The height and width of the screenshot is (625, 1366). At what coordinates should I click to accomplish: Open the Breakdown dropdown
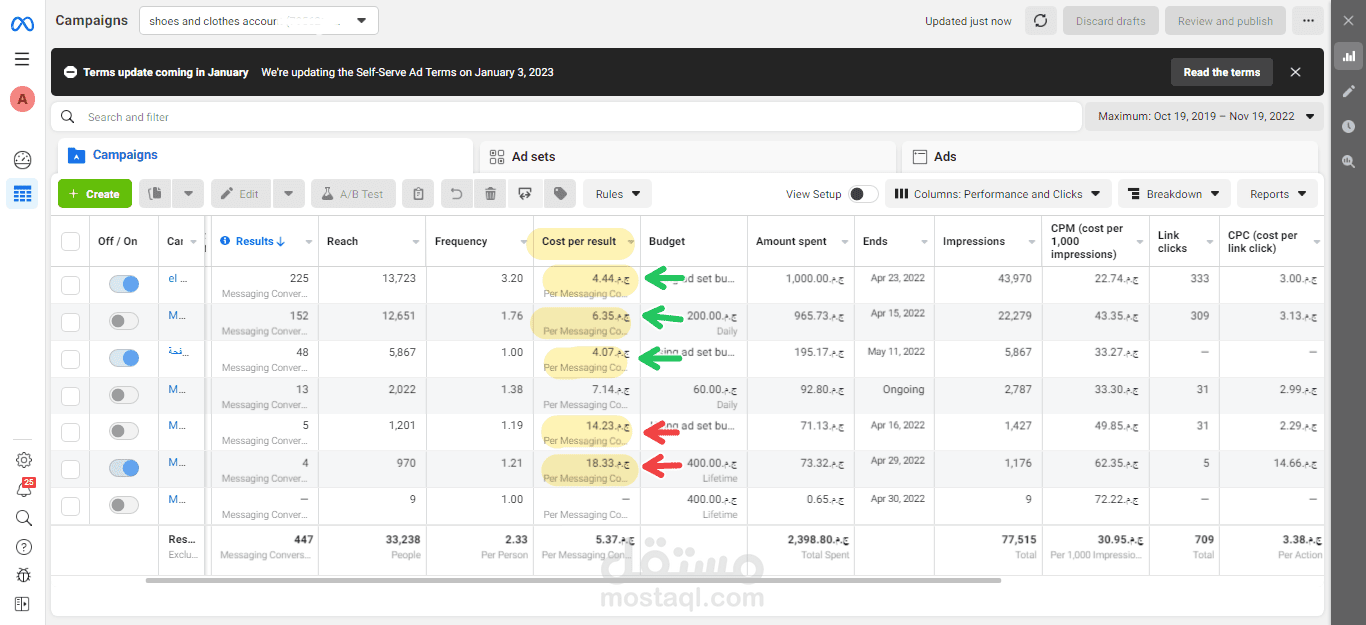click(x=1174, y=194)
